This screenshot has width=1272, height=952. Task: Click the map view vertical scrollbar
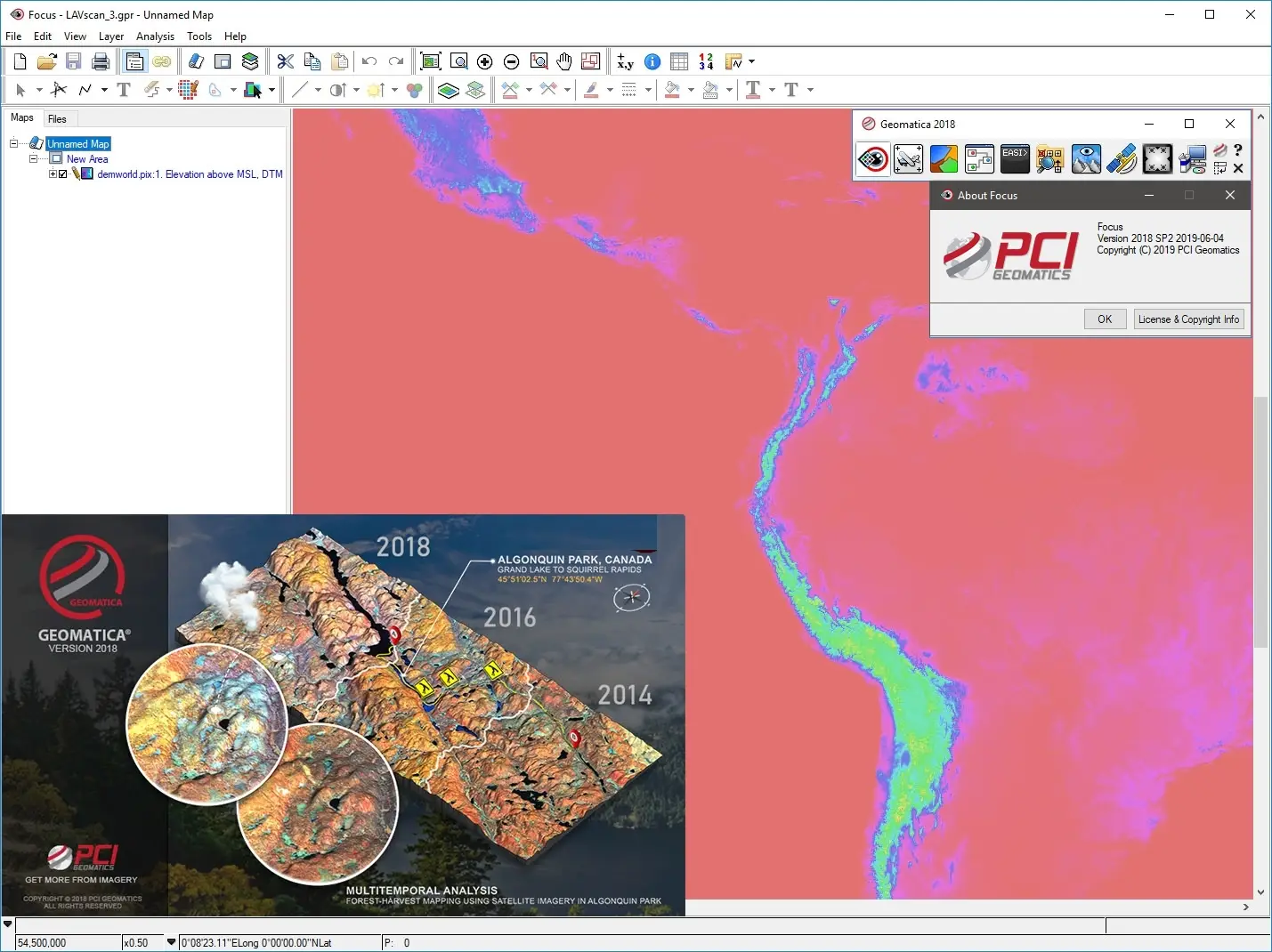(1260, 522)
